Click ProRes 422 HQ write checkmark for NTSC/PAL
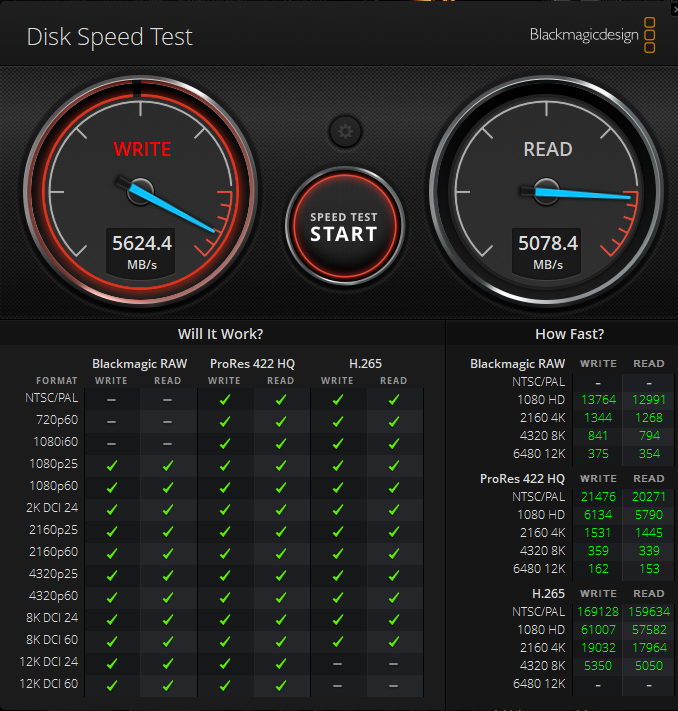 click(224, 399)
